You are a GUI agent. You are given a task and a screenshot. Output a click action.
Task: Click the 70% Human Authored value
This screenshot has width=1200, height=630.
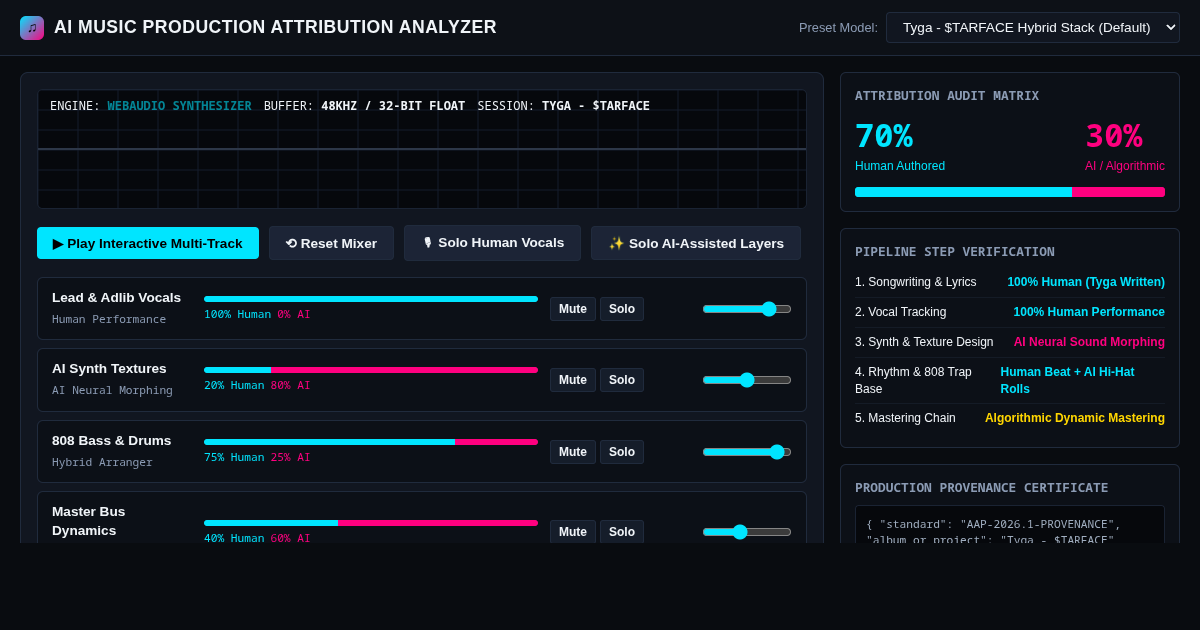(884, 136)
